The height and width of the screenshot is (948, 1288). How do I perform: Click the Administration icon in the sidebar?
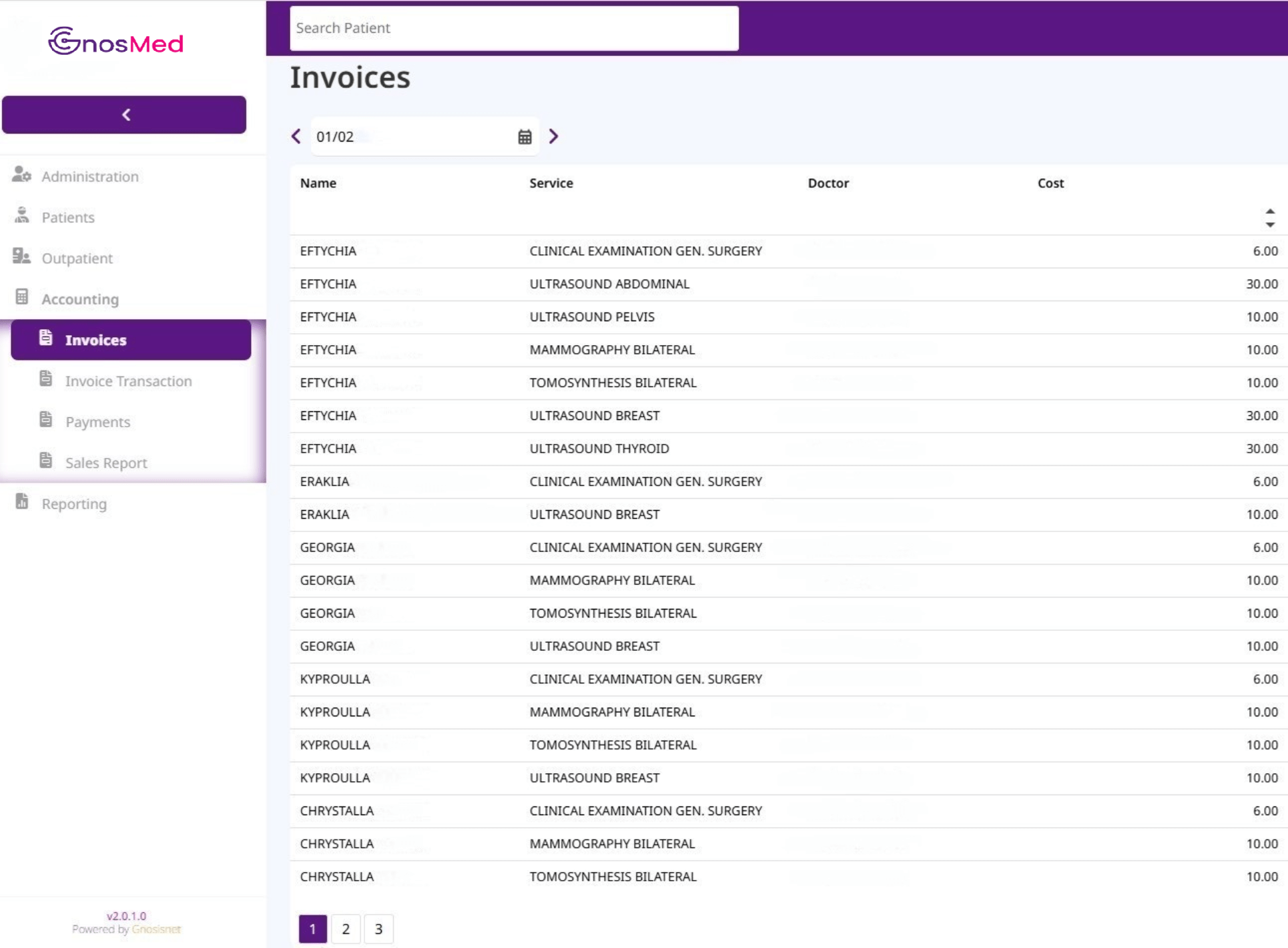pyautogui.click(x=21, y=175)
